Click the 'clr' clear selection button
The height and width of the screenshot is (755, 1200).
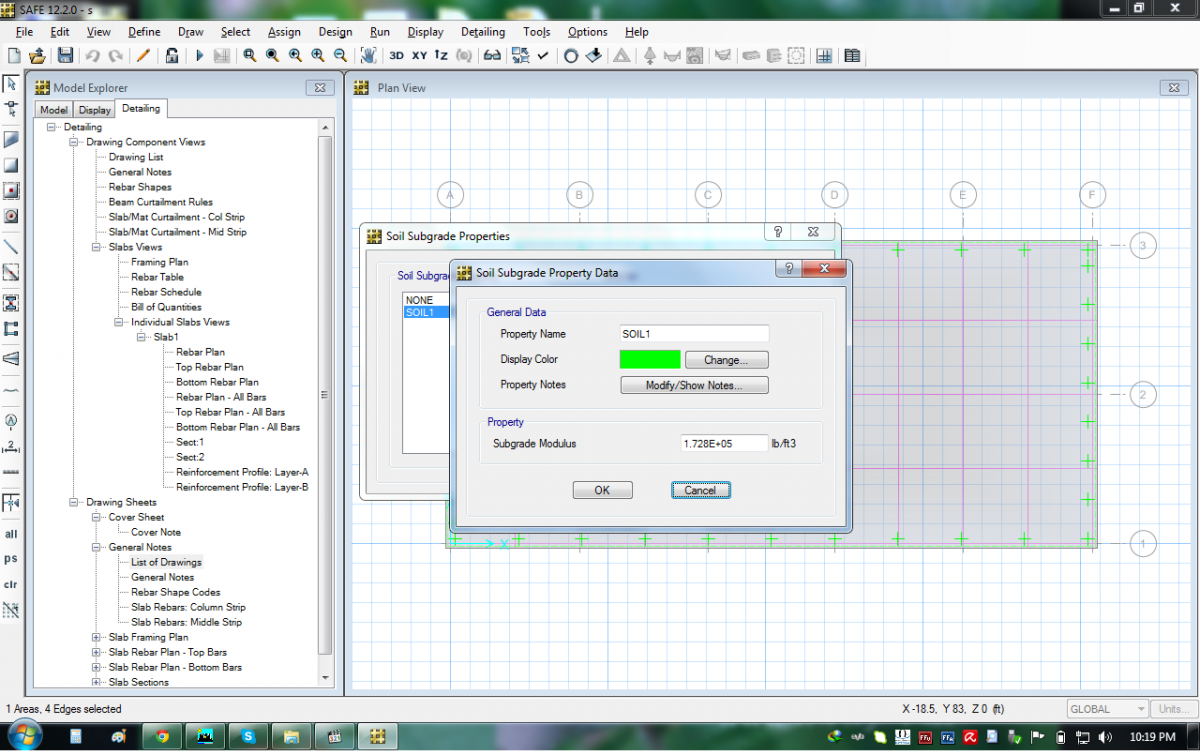[11, 584]
